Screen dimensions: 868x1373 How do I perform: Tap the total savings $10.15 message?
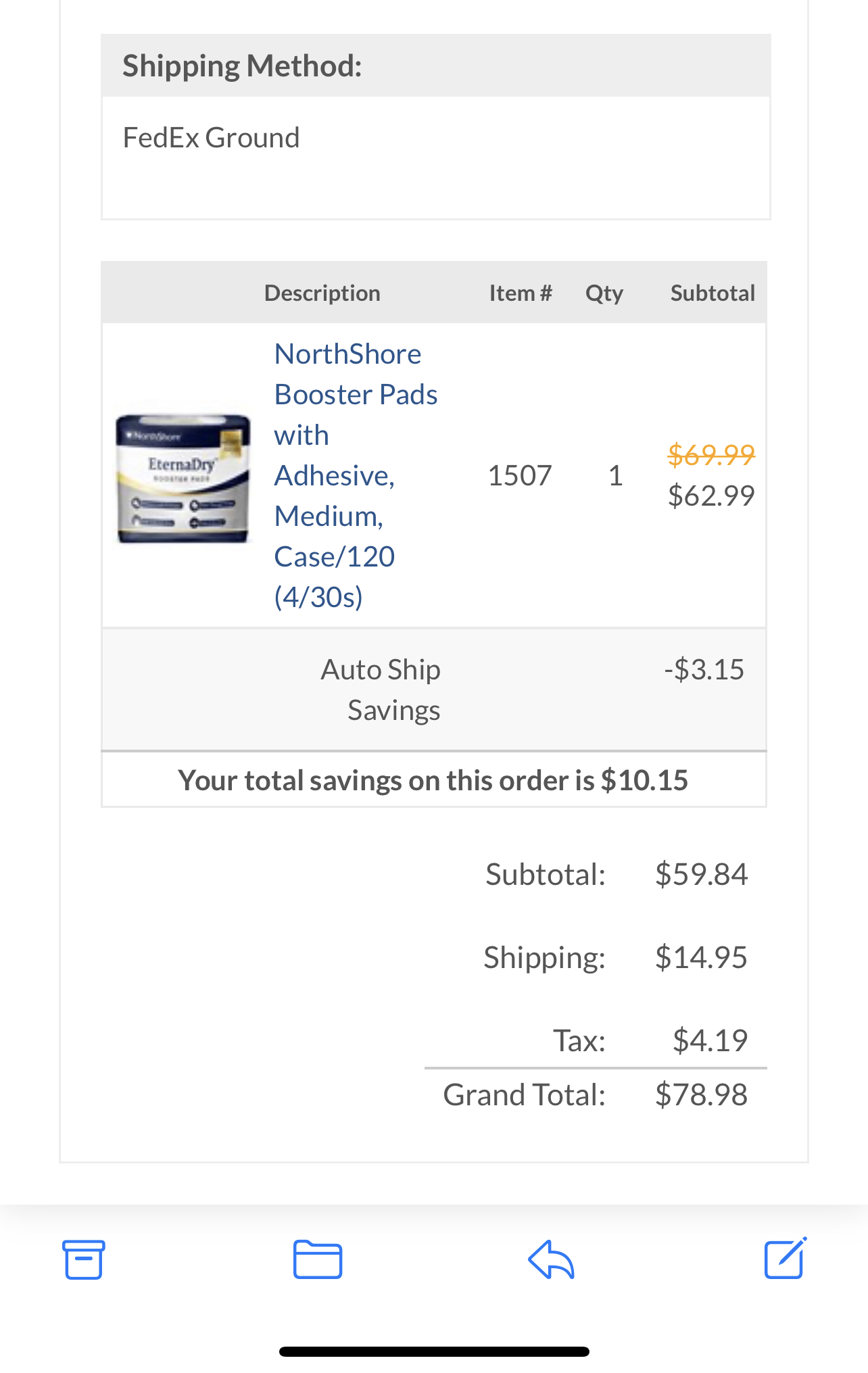point(433,780)
